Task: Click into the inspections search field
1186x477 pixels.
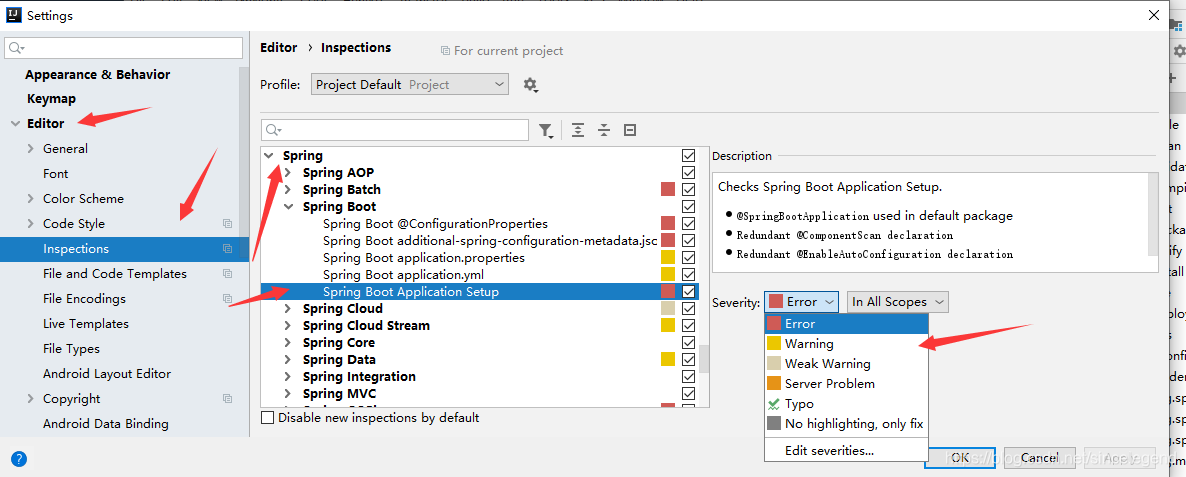Action: tap(395, 130)
